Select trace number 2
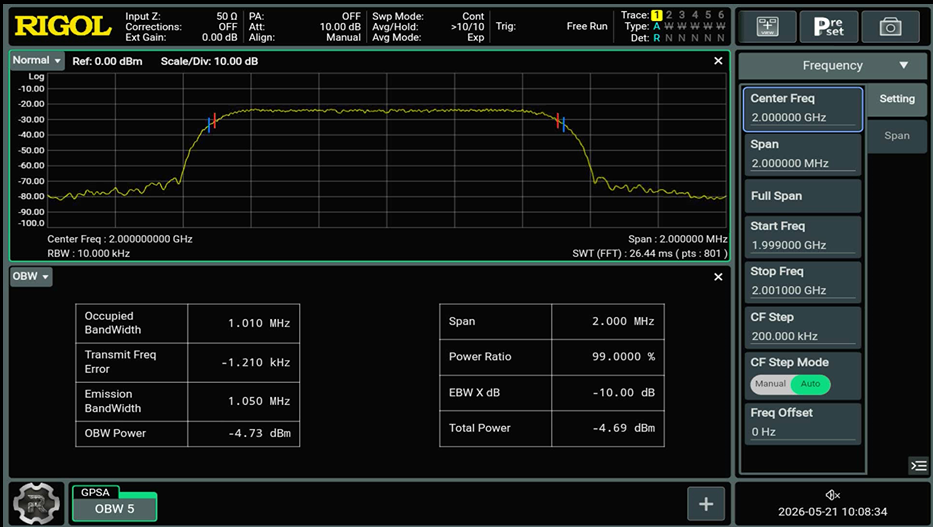The image size is (933, 527). (669, 15)
